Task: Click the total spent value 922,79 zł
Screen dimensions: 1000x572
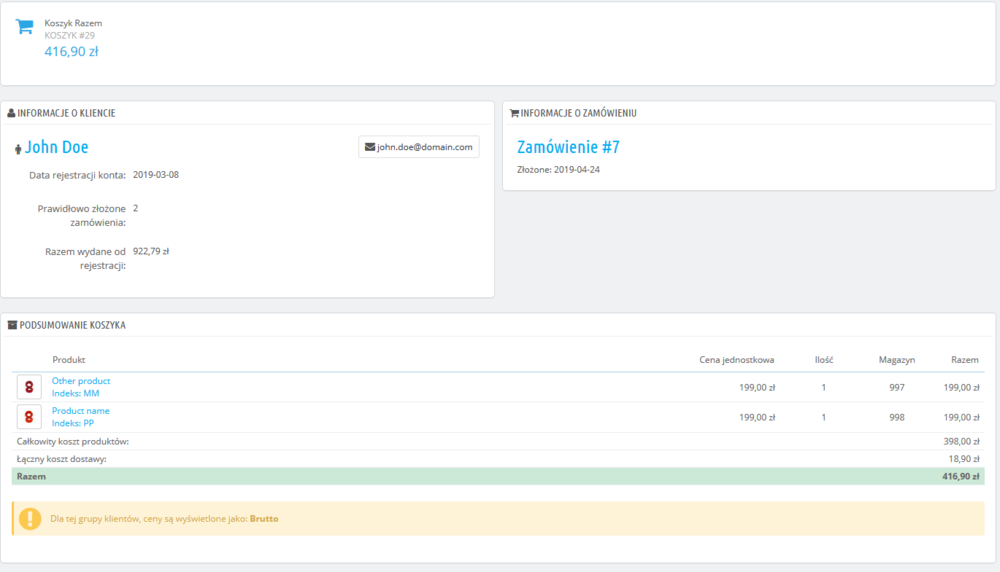Action: [x=151, y=251]
